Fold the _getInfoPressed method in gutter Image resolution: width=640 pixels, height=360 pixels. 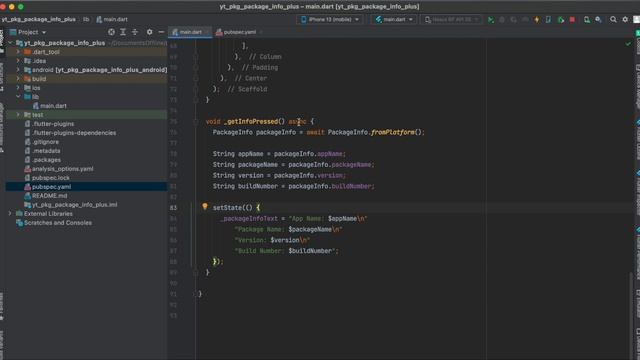coord(196,122)
